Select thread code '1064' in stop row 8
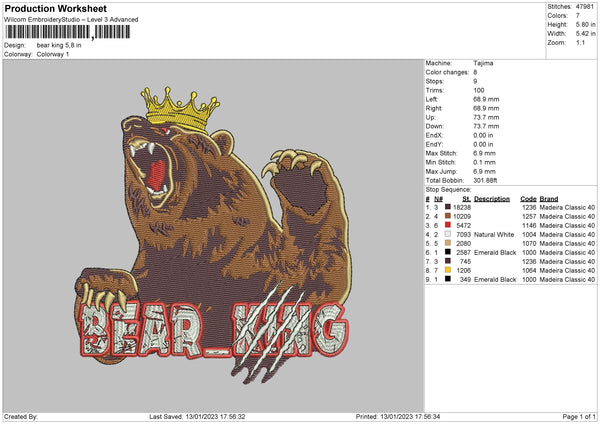Image resolution: width=600 pixels, height=424 pixels. tap(529, 270)
